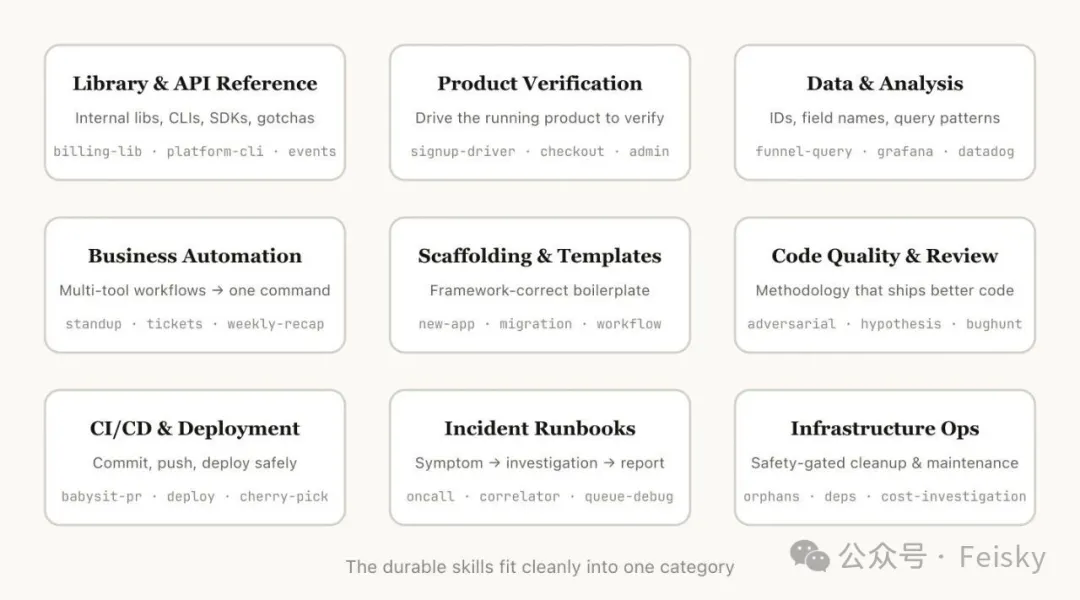Click the Infrastructure Ops card heading
The width and height of the screenshot is (1080, 600).
click(885, 429)
